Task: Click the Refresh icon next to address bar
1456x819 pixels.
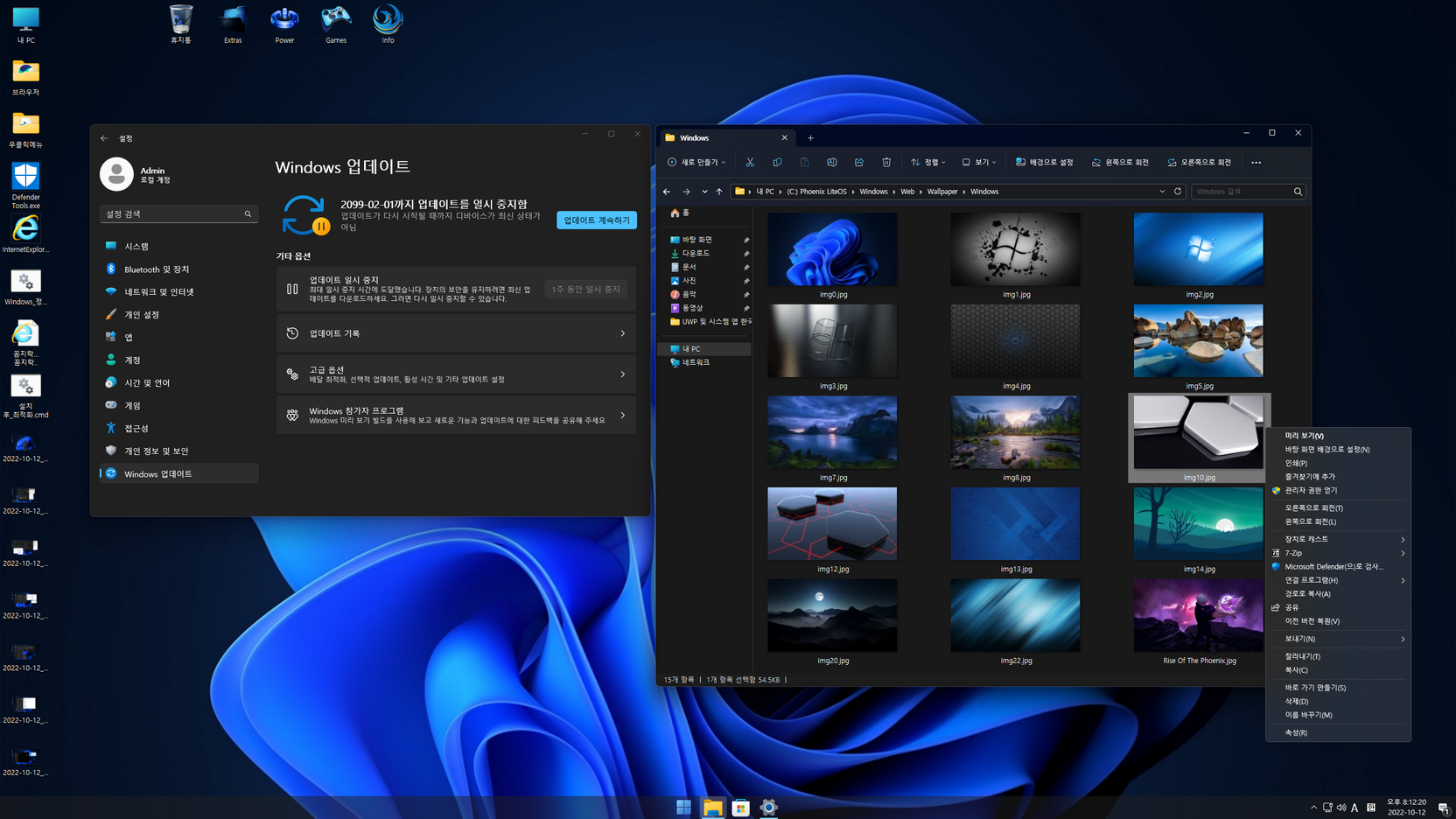Action: [1178, 191]
